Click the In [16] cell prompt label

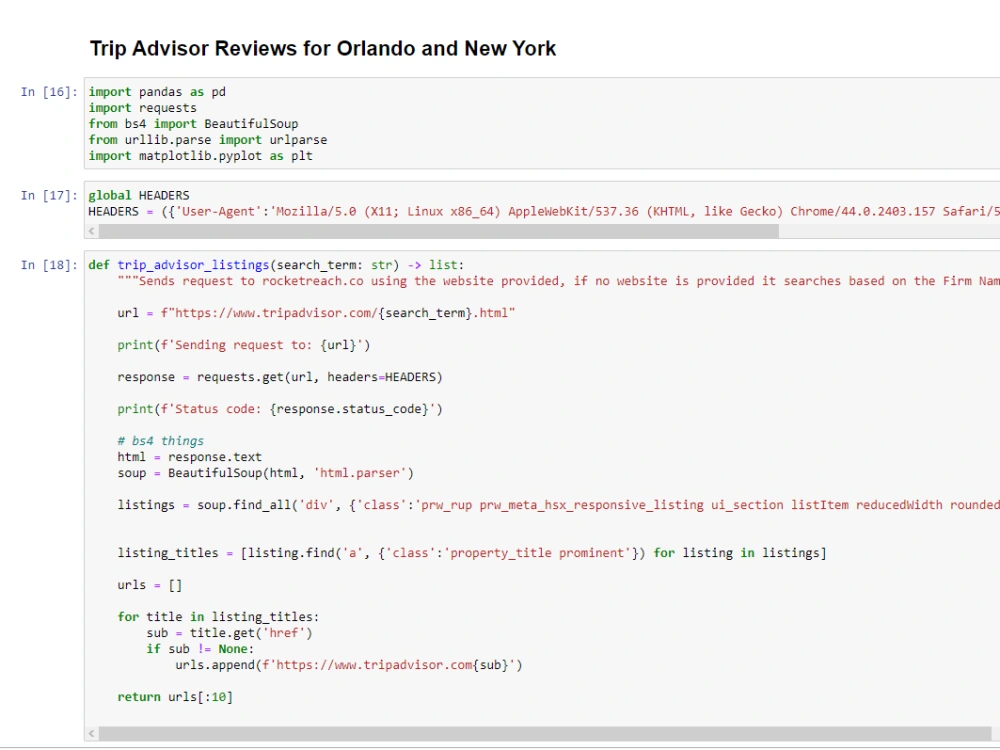[49, 92]
